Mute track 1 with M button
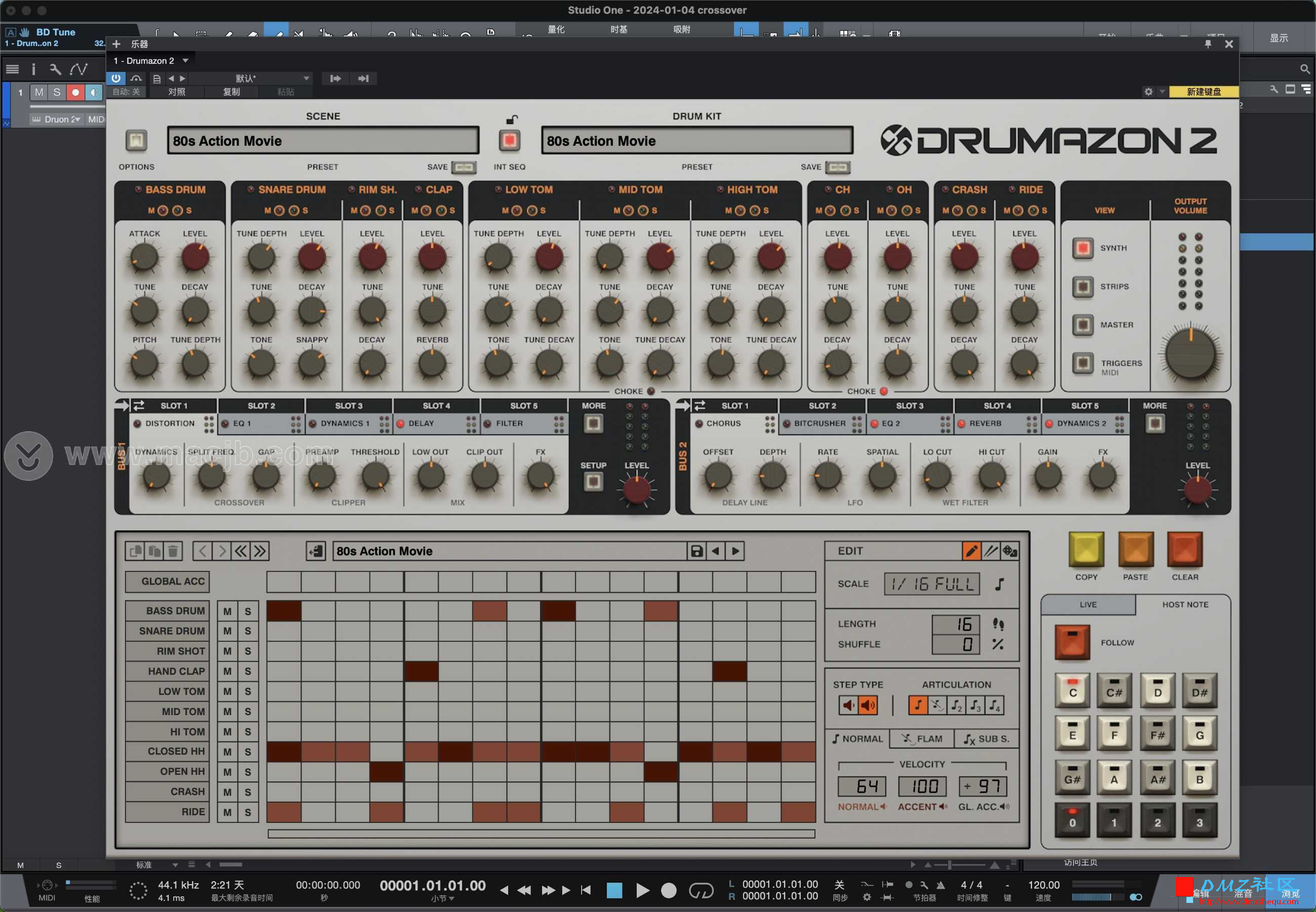 click(x=39, y=92)
